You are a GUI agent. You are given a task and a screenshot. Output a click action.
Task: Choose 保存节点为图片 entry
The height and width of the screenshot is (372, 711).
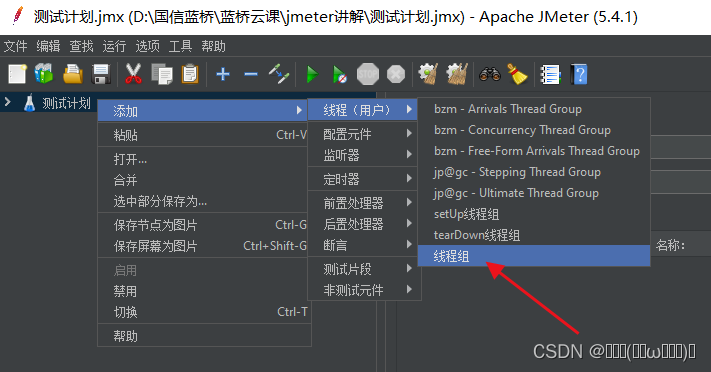coord(203,225)
